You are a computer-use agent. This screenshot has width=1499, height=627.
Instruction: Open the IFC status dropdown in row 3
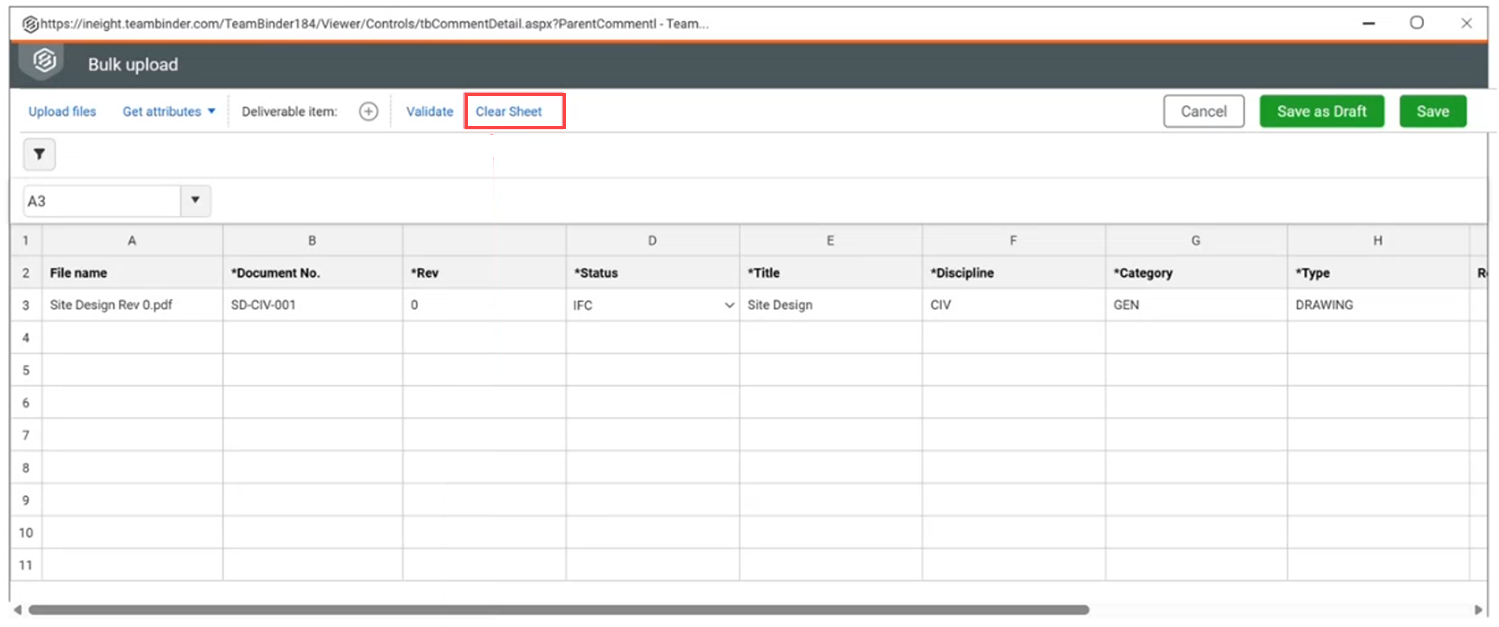point(729,306)
